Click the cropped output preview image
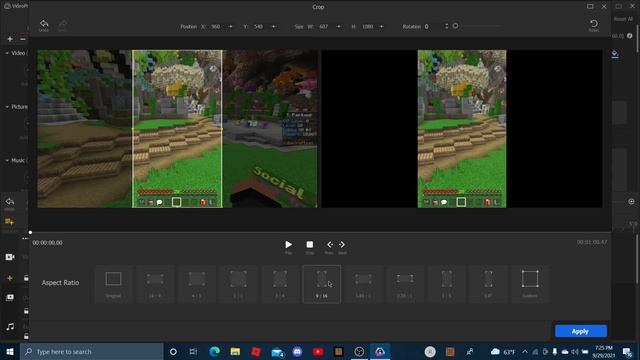 462,129
